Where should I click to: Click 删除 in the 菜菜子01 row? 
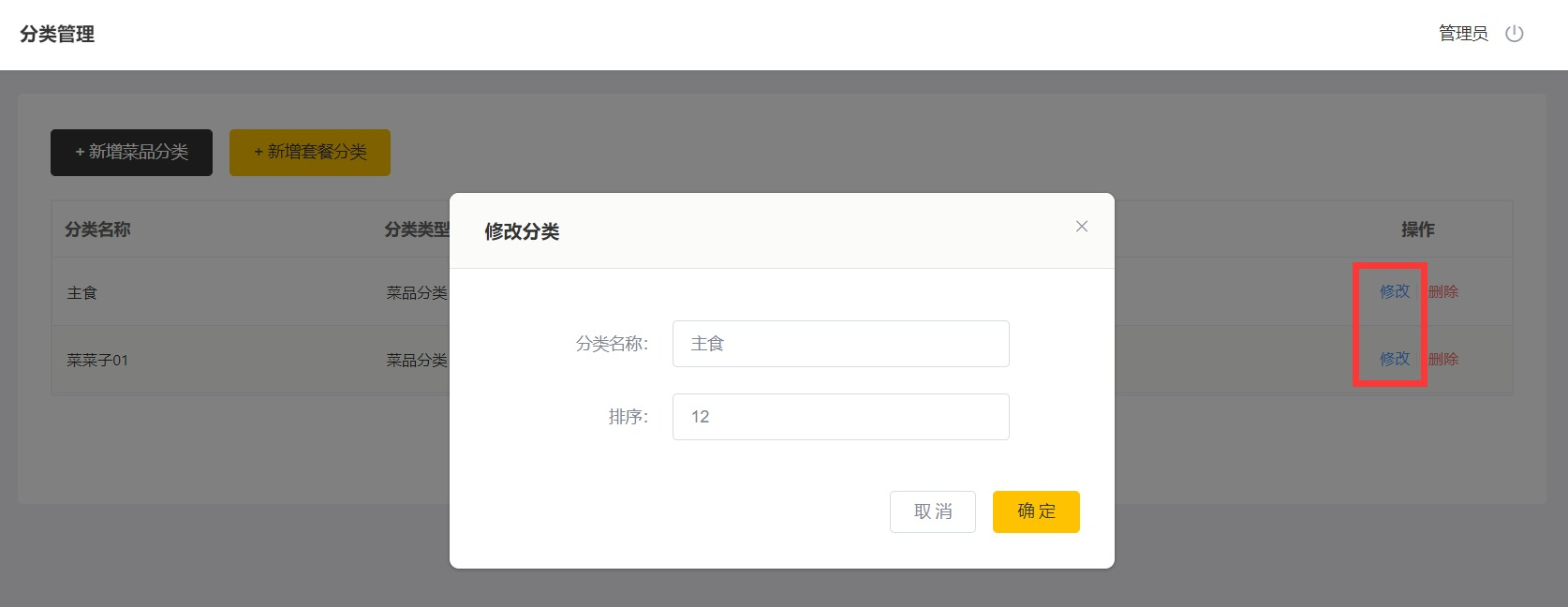click(x=1443, y=359)
